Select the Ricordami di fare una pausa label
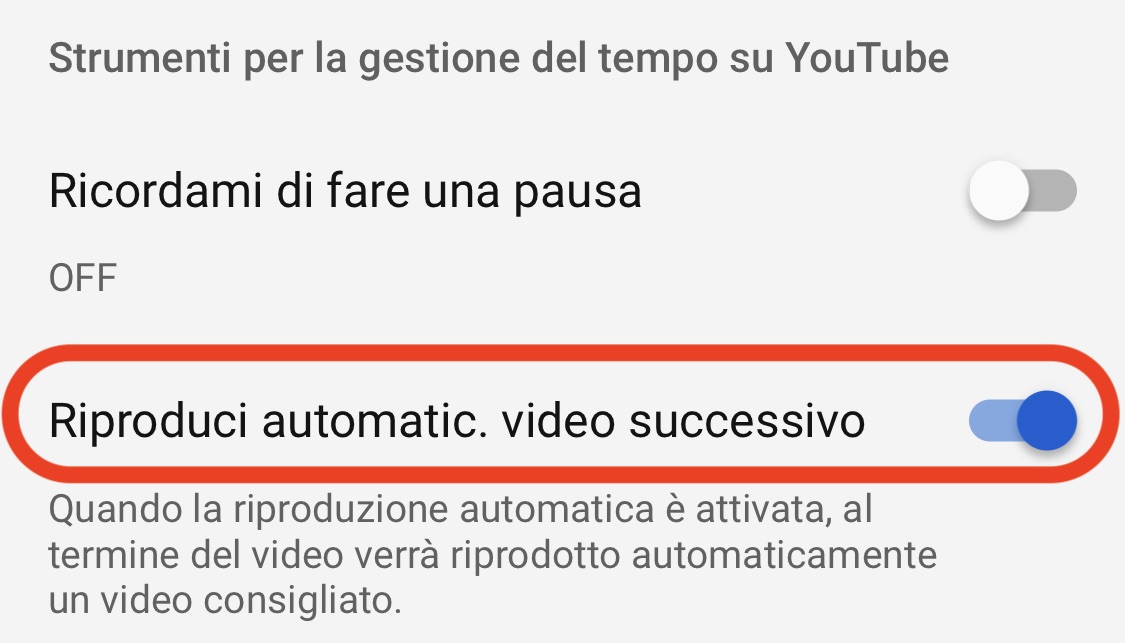 point(345,192)
